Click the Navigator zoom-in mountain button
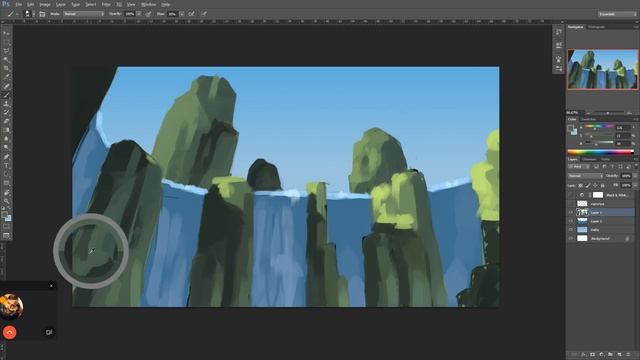 pyautogui.click(x=630, y=113)
